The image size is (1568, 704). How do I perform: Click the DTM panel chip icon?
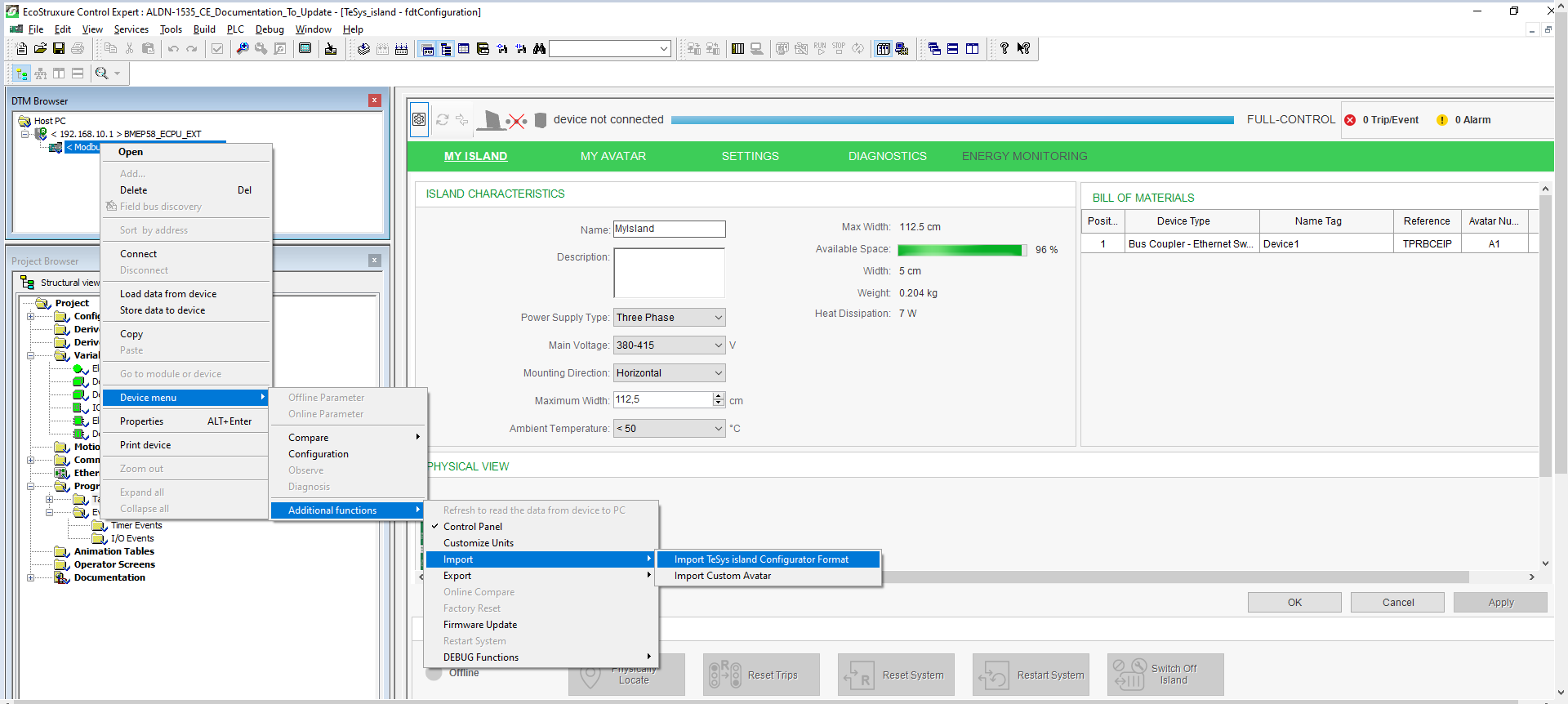(419, 119)
